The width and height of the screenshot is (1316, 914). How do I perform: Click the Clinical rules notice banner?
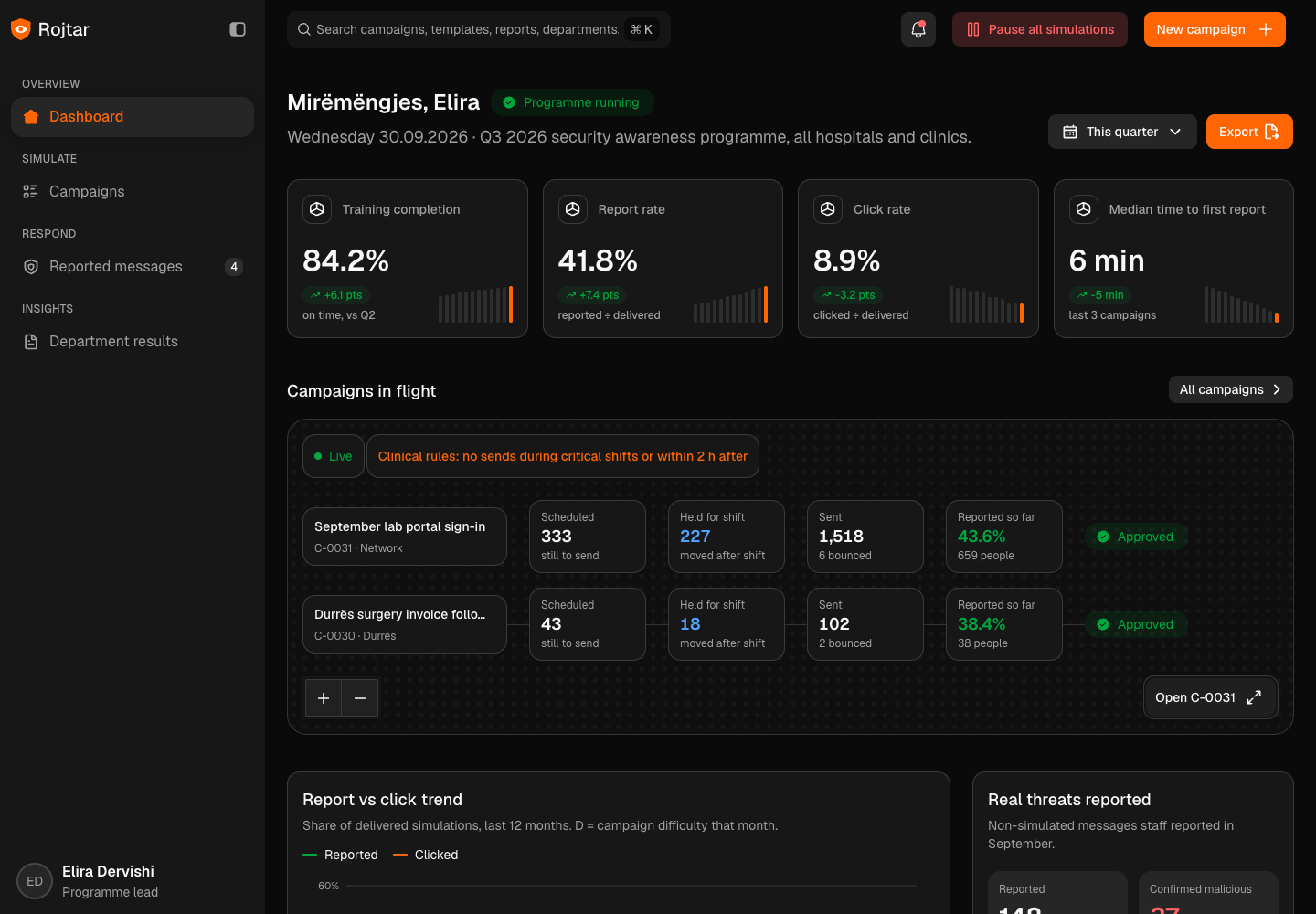tap(563, 456)
